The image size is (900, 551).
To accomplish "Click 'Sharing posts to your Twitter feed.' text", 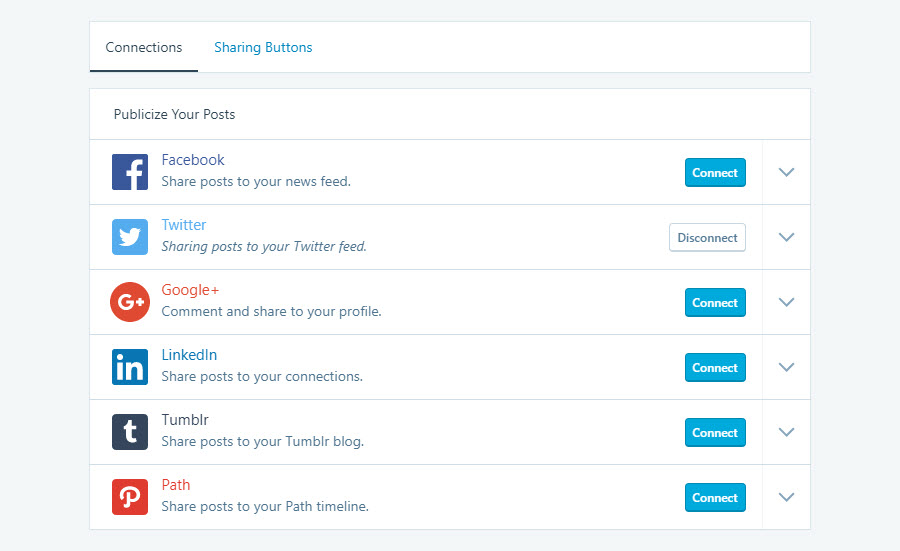I will tap(264, 247).
